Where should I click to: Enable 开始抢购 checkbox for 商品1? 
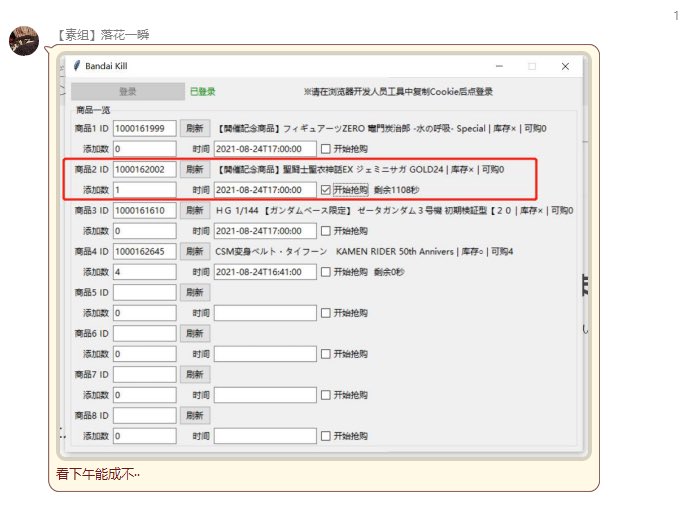click(325, 149)
